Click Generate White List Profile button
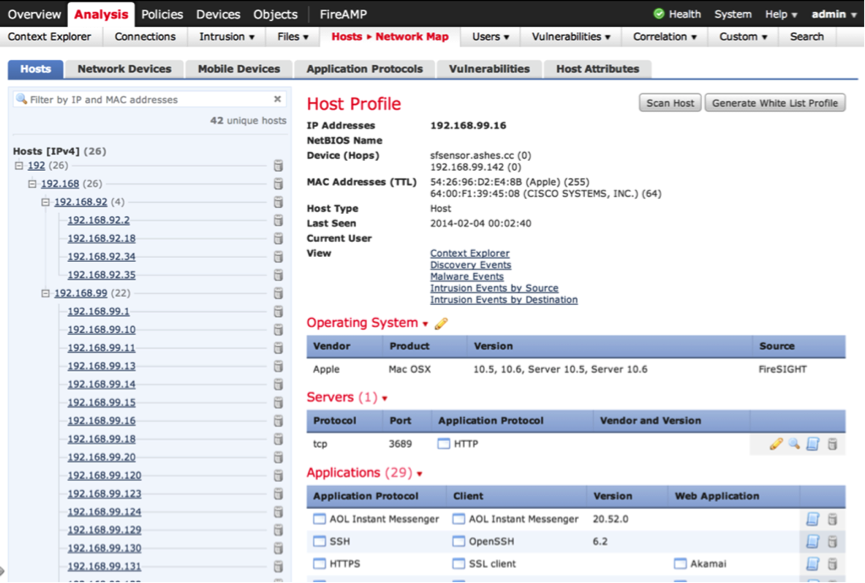The height and width of the screenshot is (583, 865). (775, 103)
